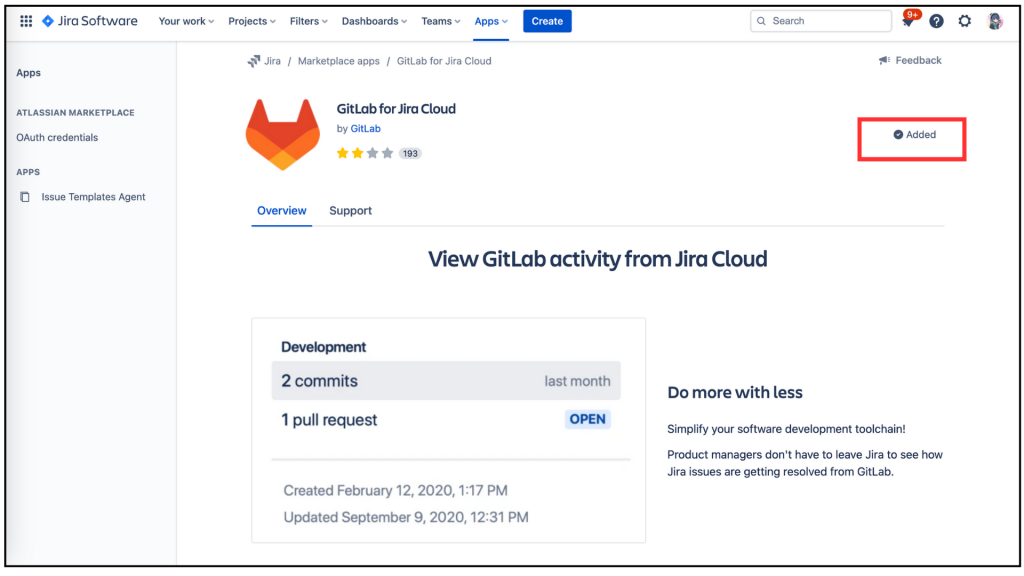The height and width of the screenshot is (576, 1024).
Task: Open the settings gear icon
Action: [x=965, y=22]
